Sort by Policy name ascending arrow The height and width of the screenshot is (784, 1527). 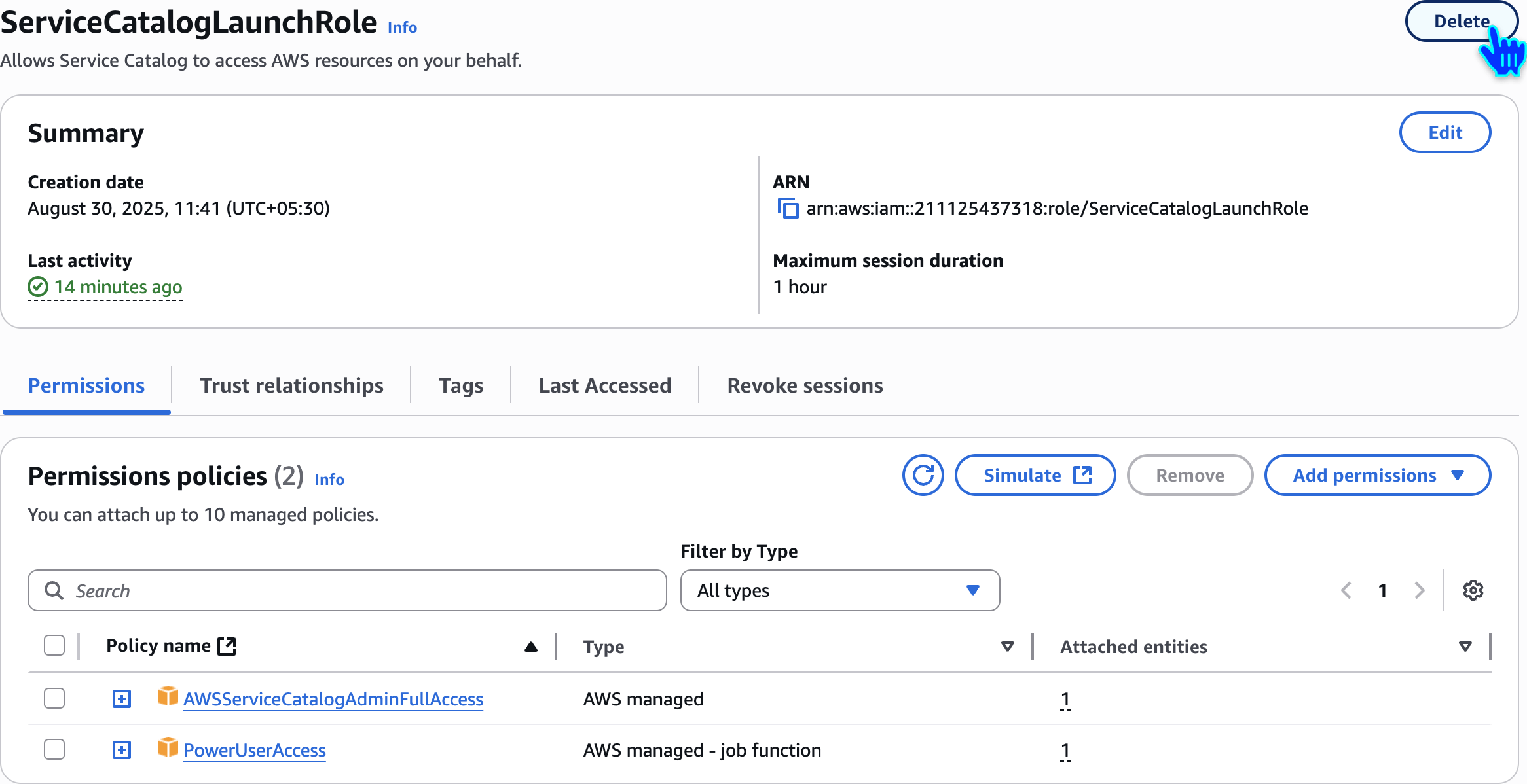pyautogui.click(x=531, y=647)
